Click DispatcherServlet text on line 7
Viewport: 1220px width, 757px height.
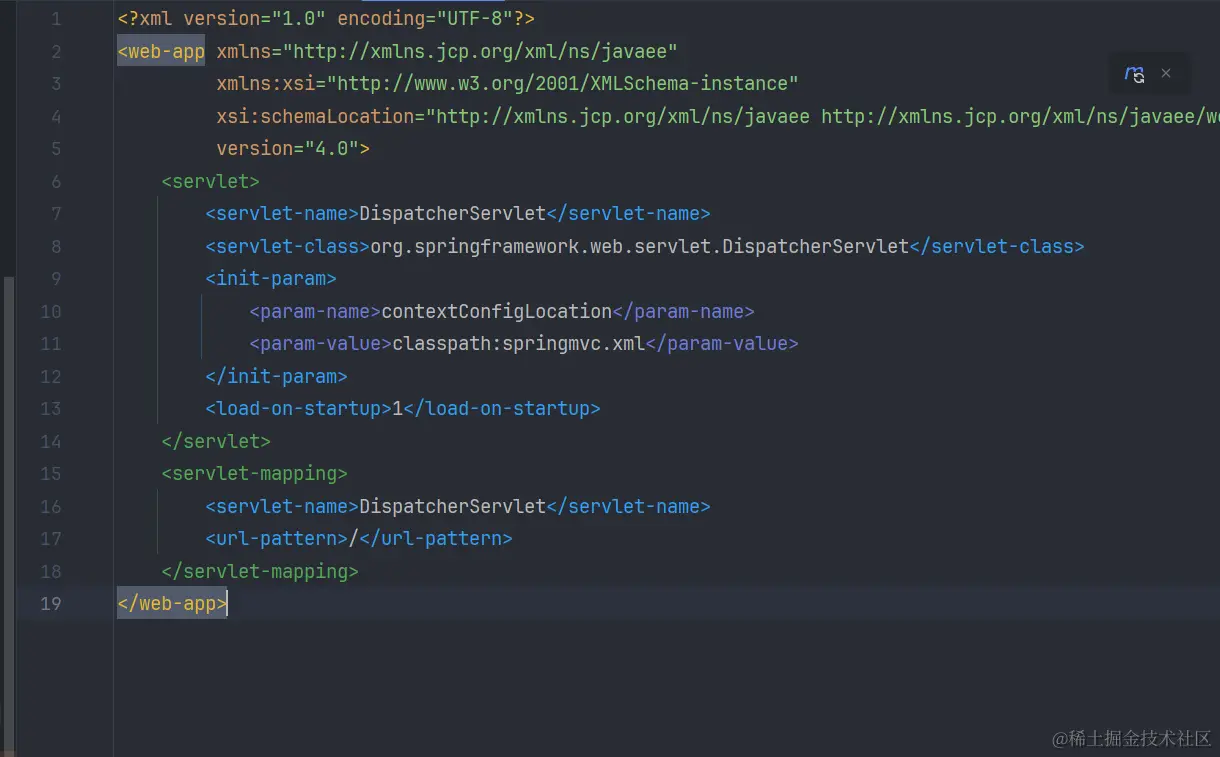click(453, 213)
